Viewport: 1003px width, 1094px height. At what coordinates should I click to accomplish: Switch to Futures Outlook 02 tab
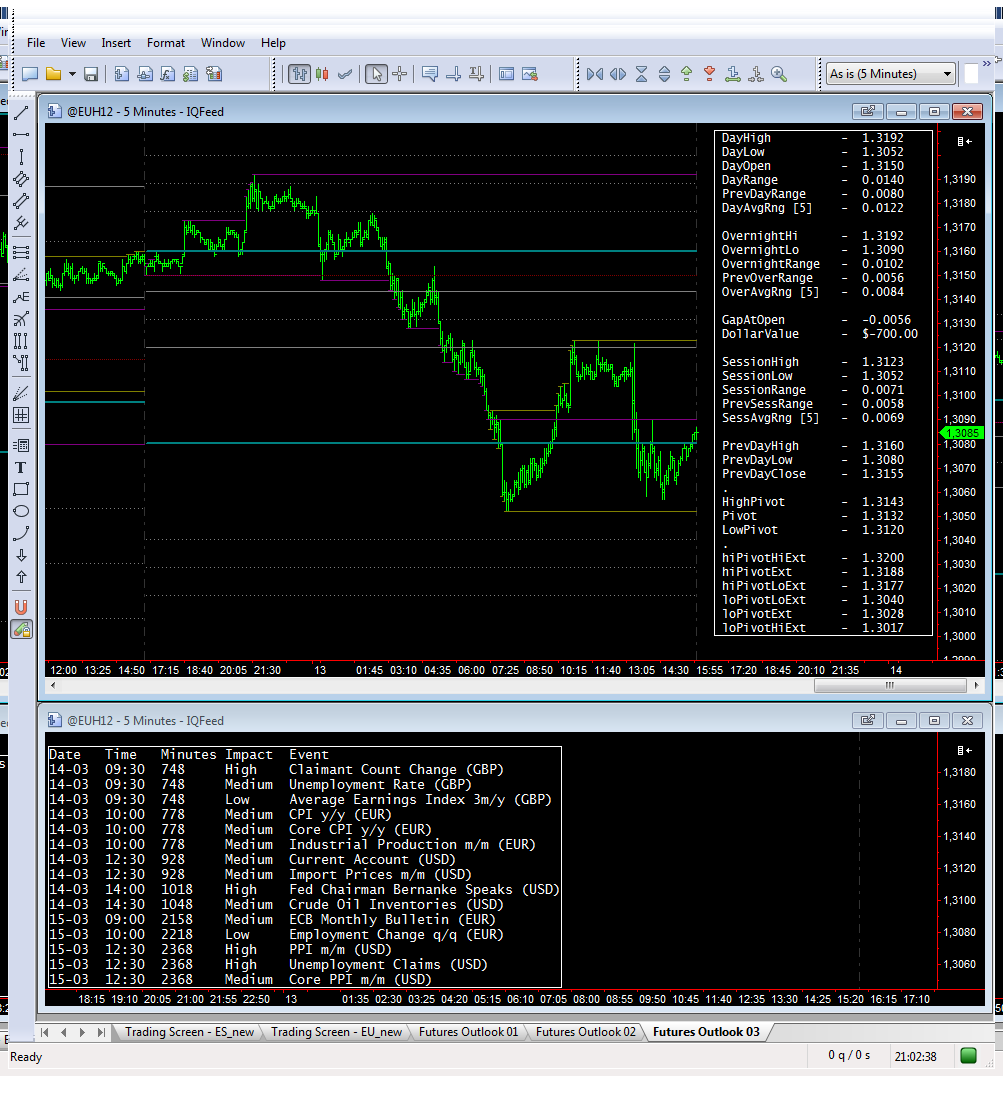click(x=586, y=1031)
